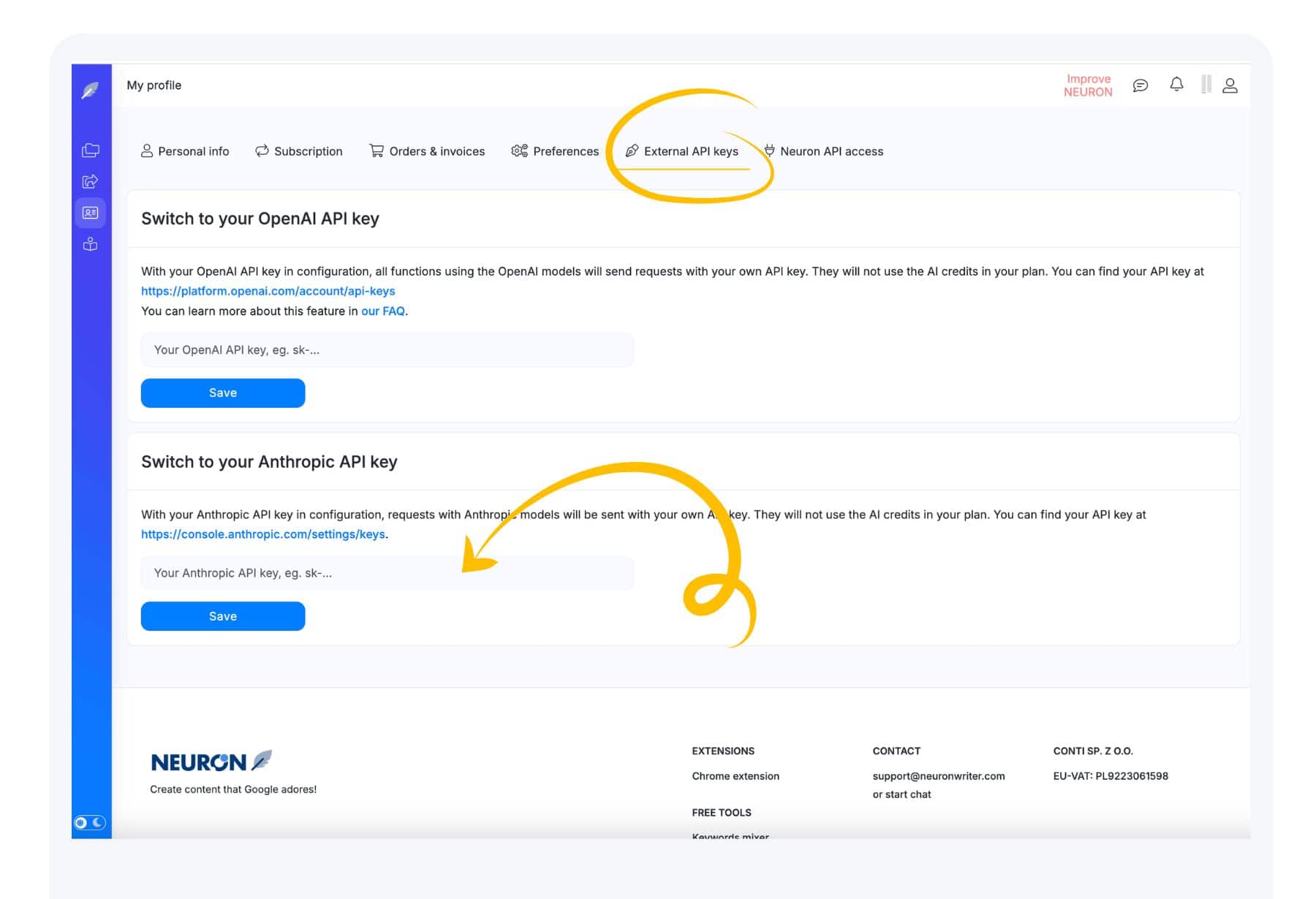
Task: Click the Switch to your OpenAI API key heading
Action: click(260, 219)
